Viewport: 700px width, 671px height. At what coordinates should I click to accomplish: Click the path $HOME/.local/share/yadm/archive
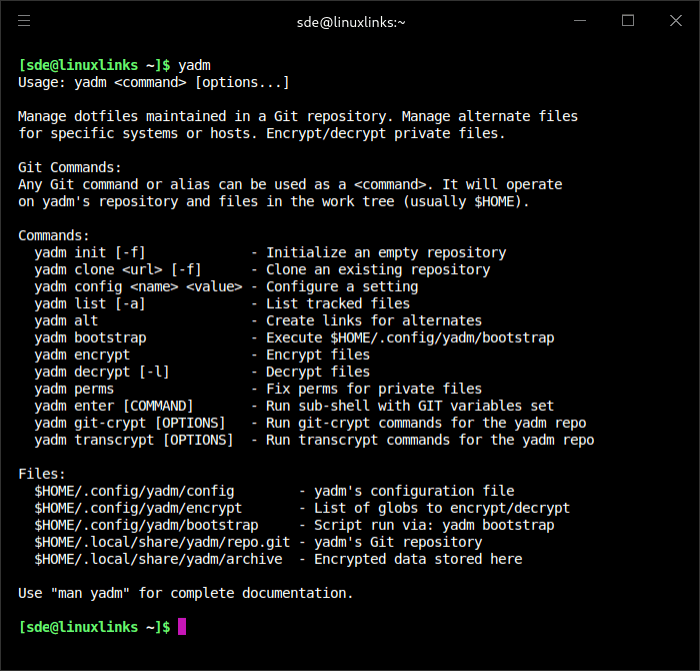click(x=158, y=559)
